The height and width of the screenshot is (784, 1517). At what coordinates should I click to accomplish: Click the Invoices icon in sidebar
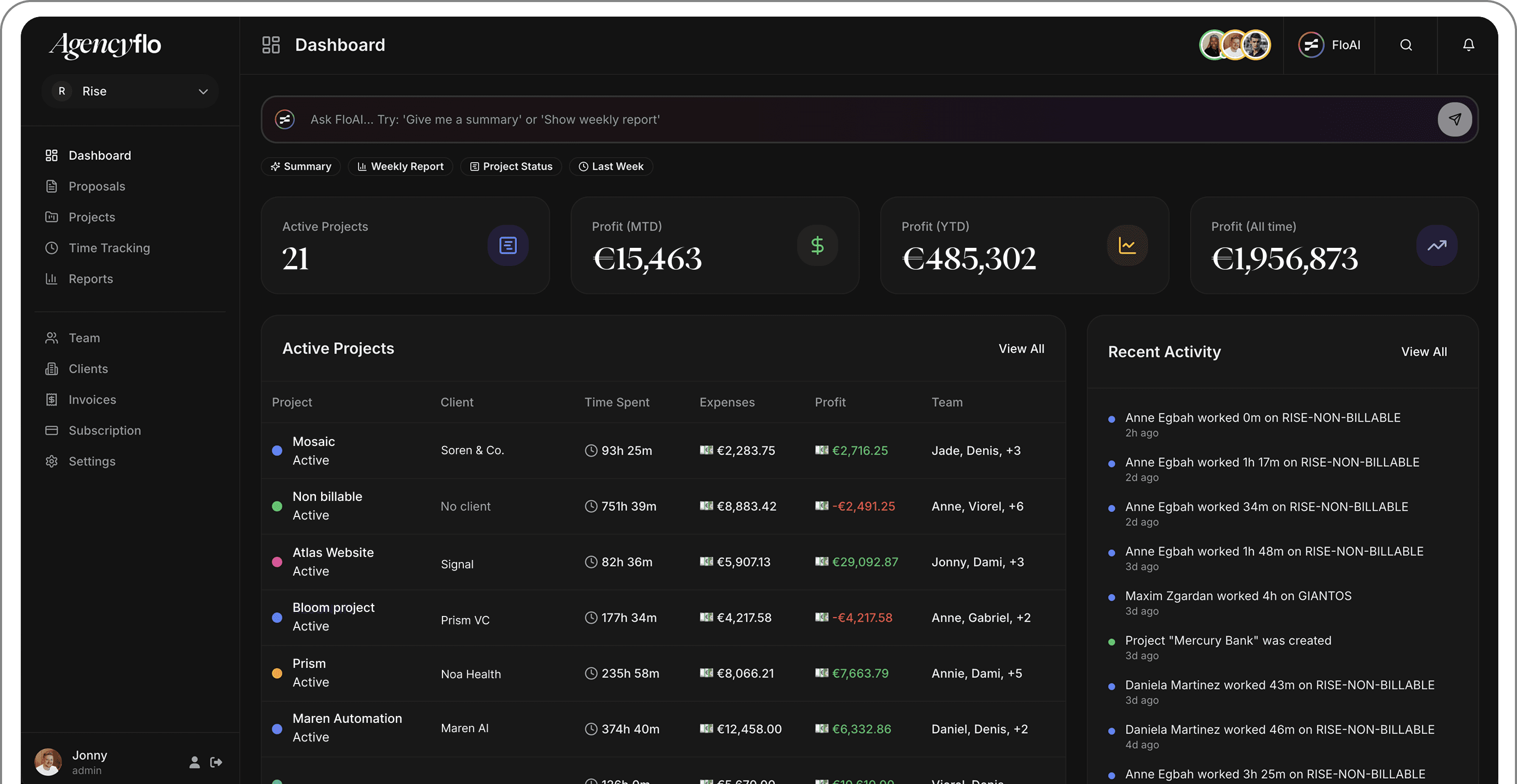pos(52,399)
